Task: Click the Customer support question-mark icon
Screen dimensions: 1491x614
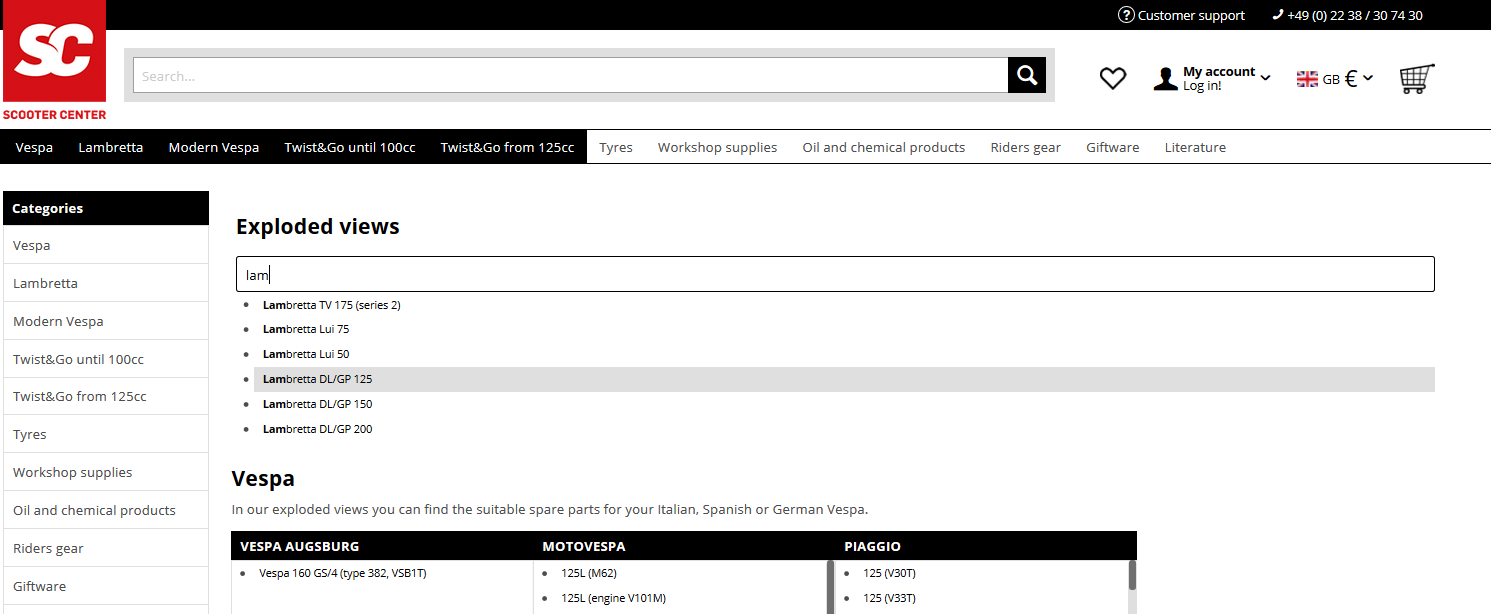Action: (x=1126, y=15)
